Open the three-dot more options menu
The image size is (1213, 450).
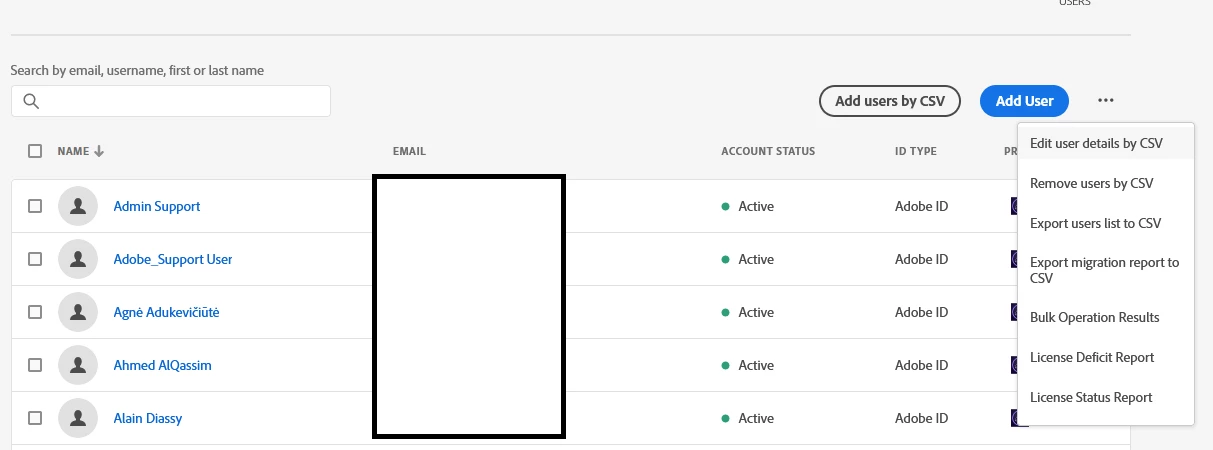coord(1105,101)
